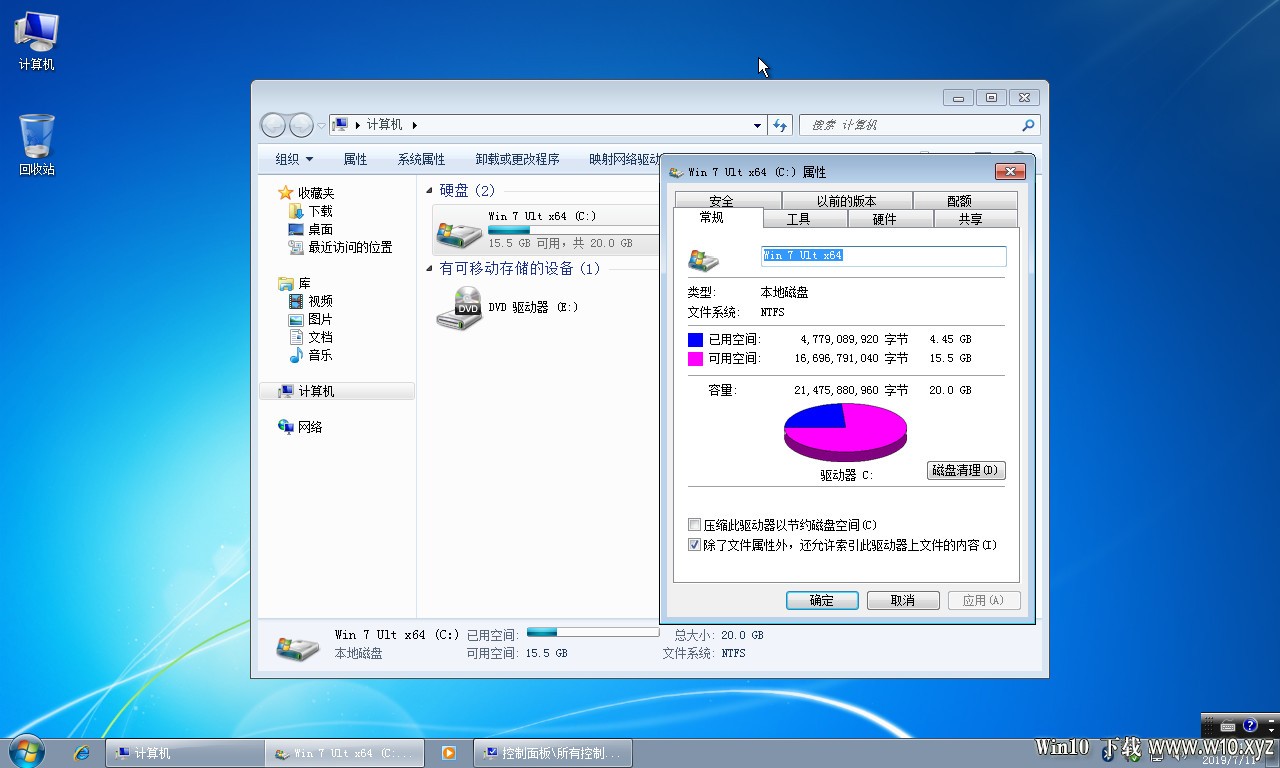Click the 桌面 icon in sidebar

coord(296,229)
